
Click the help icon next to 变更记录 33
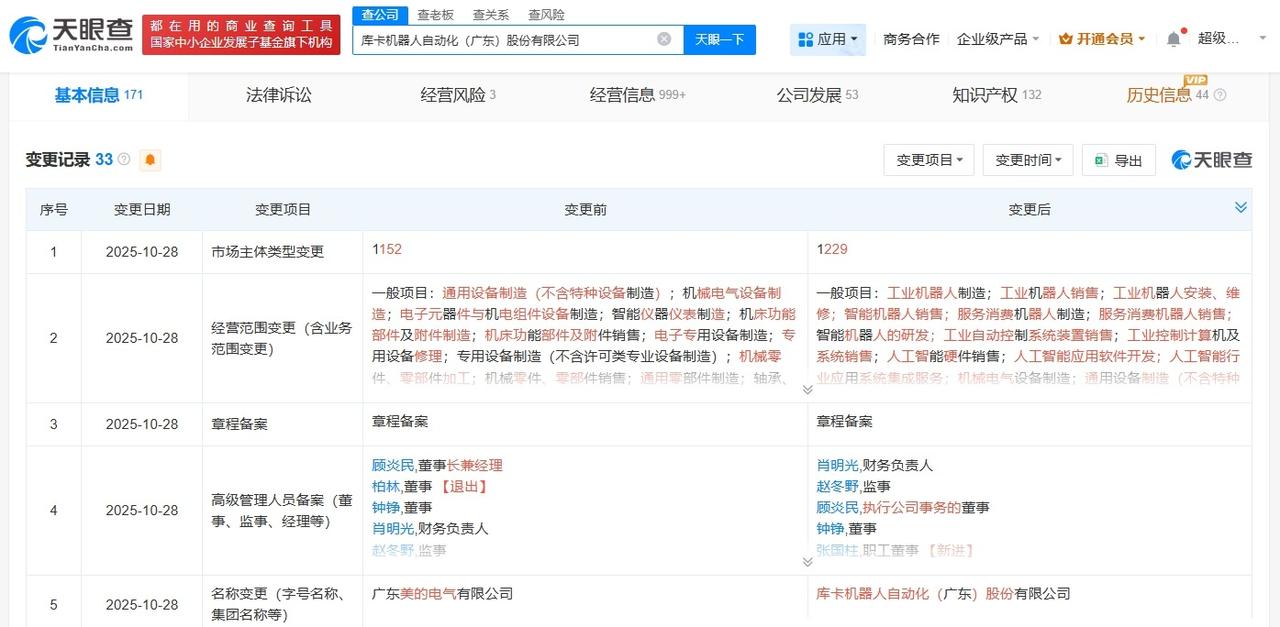click(124, 160)
